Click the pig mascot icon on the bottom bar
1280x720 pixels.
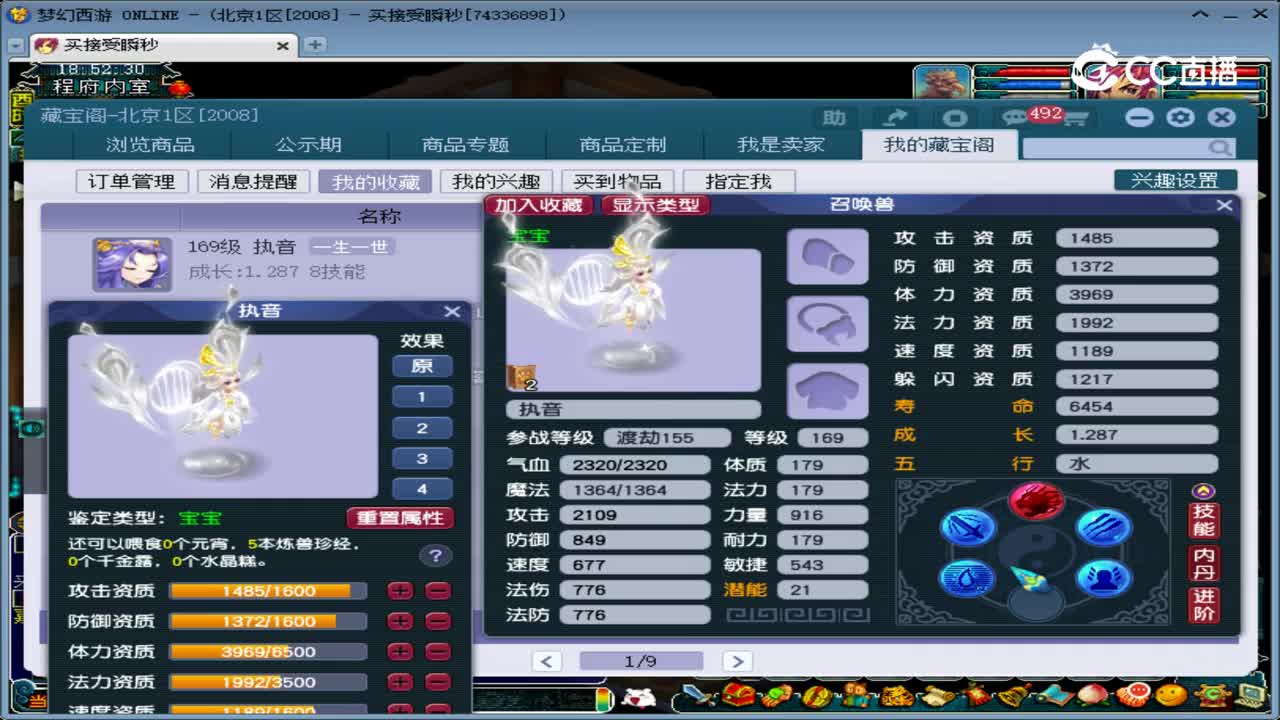coord(638,696)
